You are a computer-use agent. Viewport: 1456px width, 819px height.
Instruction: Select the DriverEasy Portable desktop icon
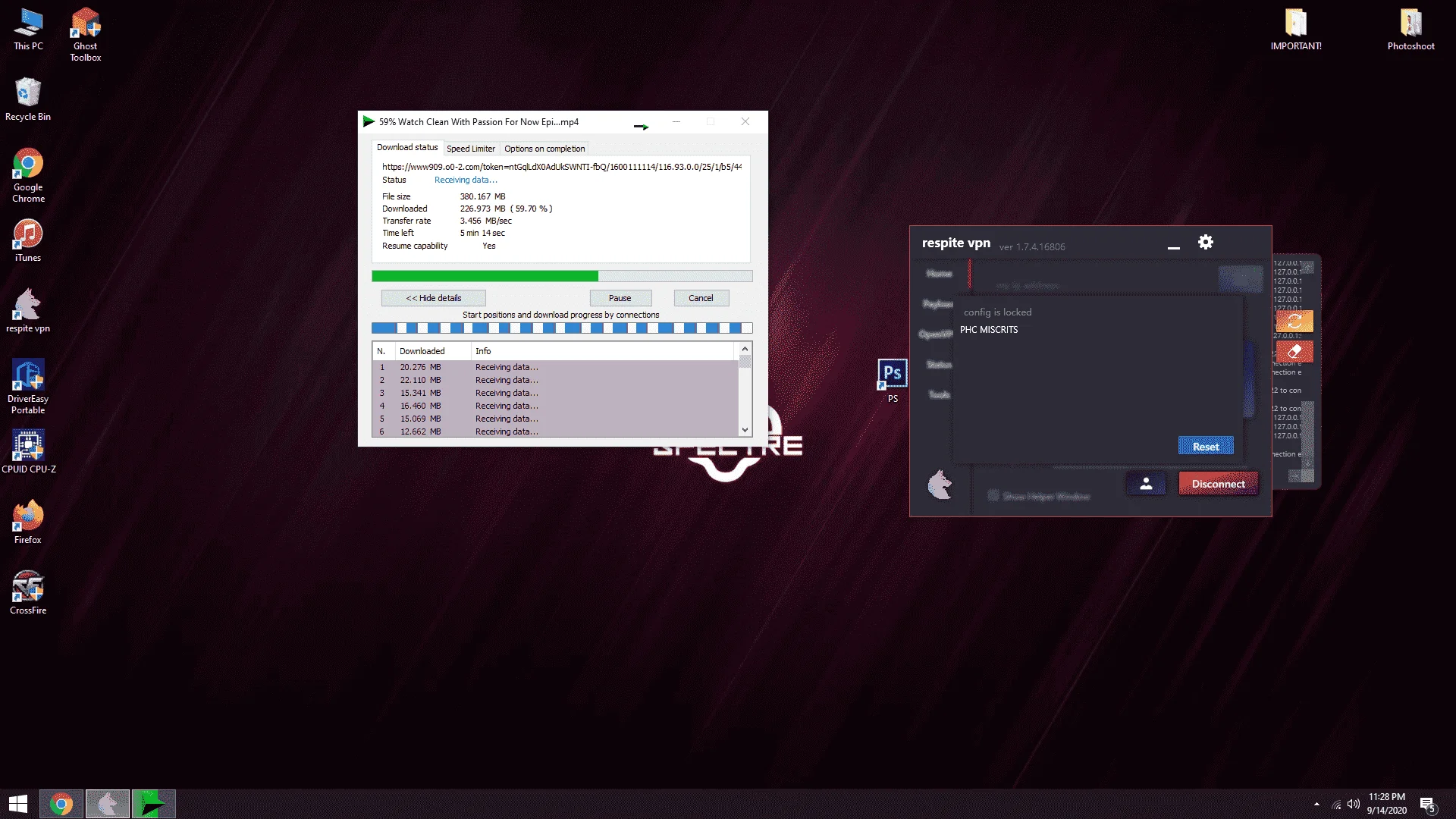tap(28, 387)
